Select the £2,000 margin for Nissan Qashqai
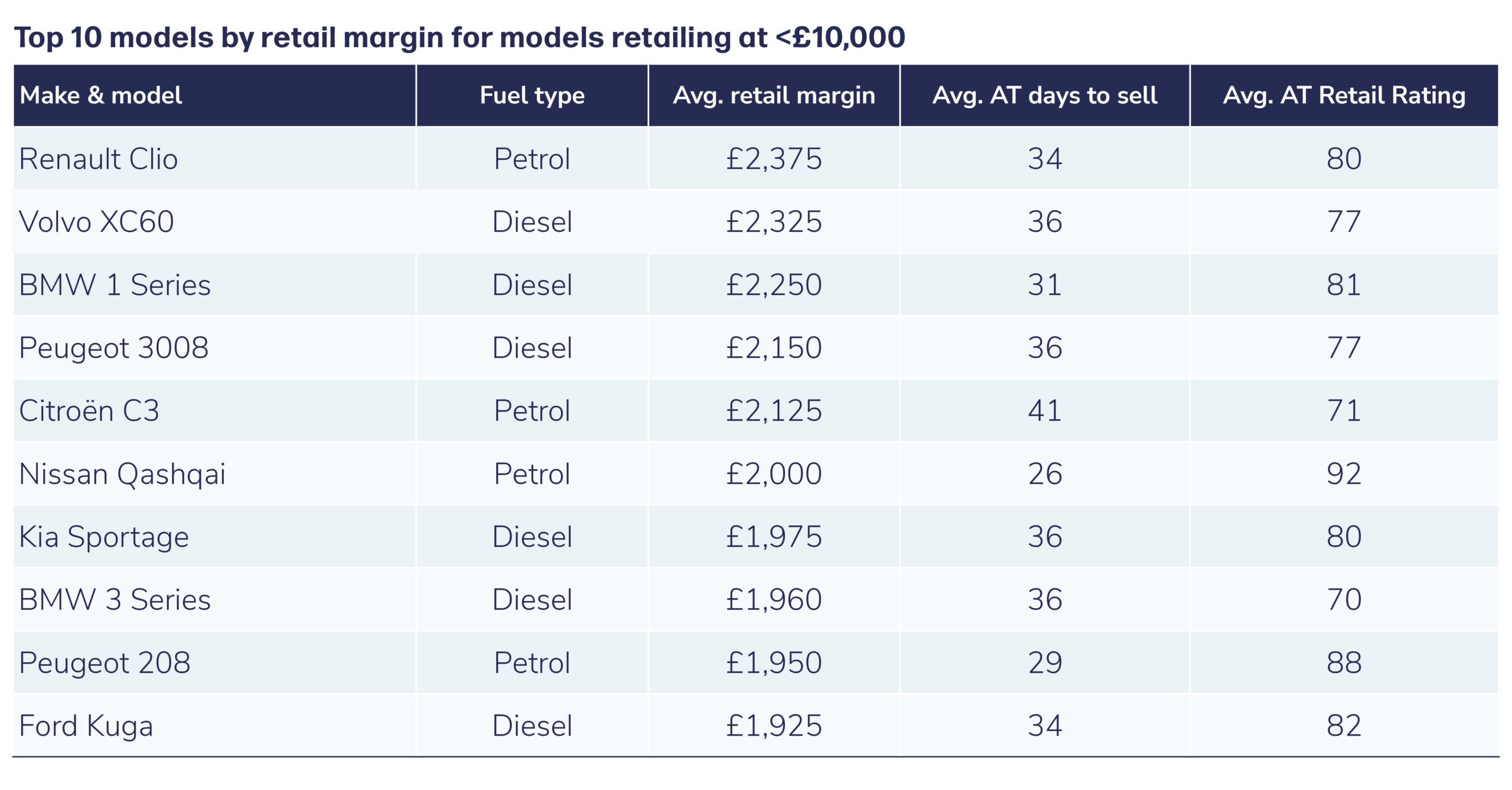The image size is (1512, 790). pos(774,474)
